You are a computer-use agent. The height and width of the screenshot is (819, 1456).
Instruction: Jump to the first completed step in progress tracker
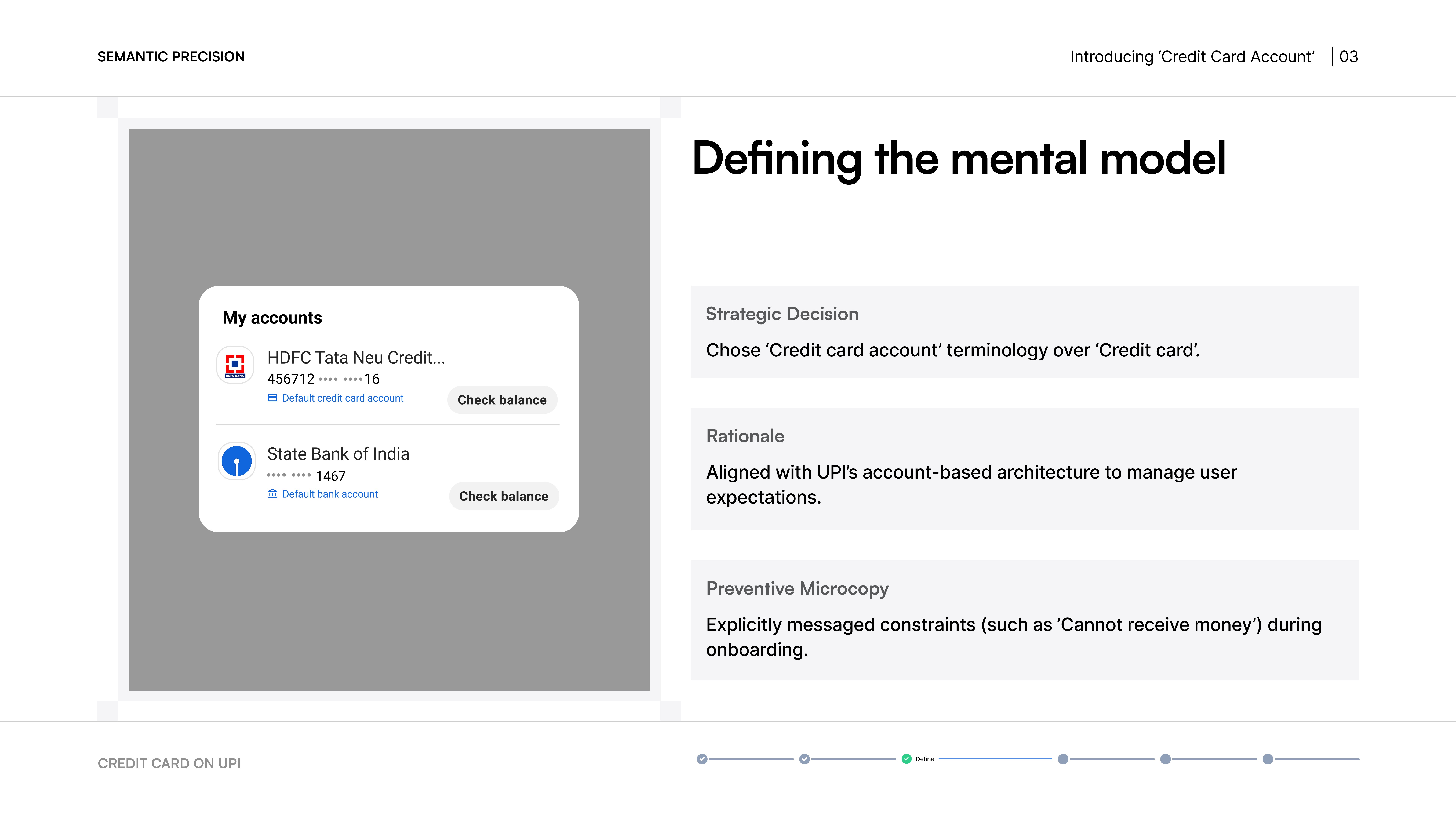pyautogui.click(x=702, y=759)
